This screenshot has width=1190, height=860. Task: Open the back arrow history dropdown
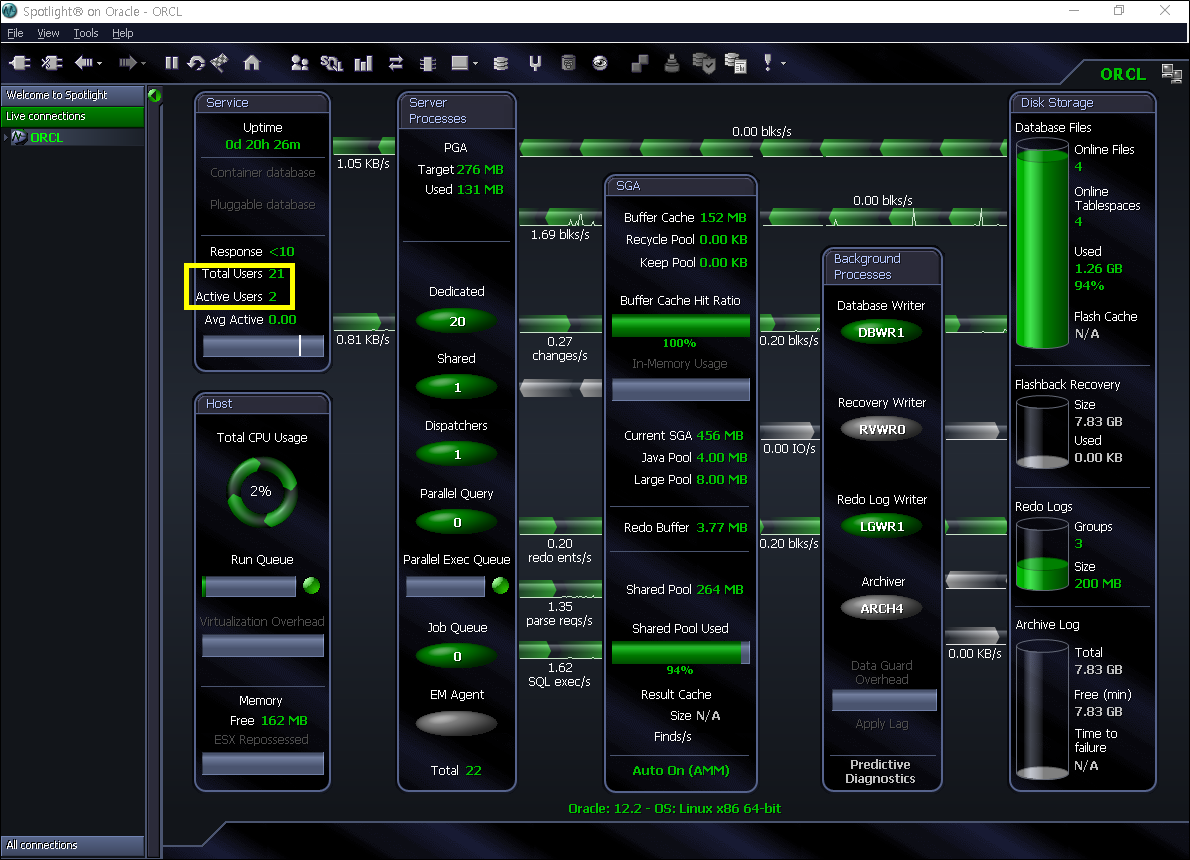point(99,64)
